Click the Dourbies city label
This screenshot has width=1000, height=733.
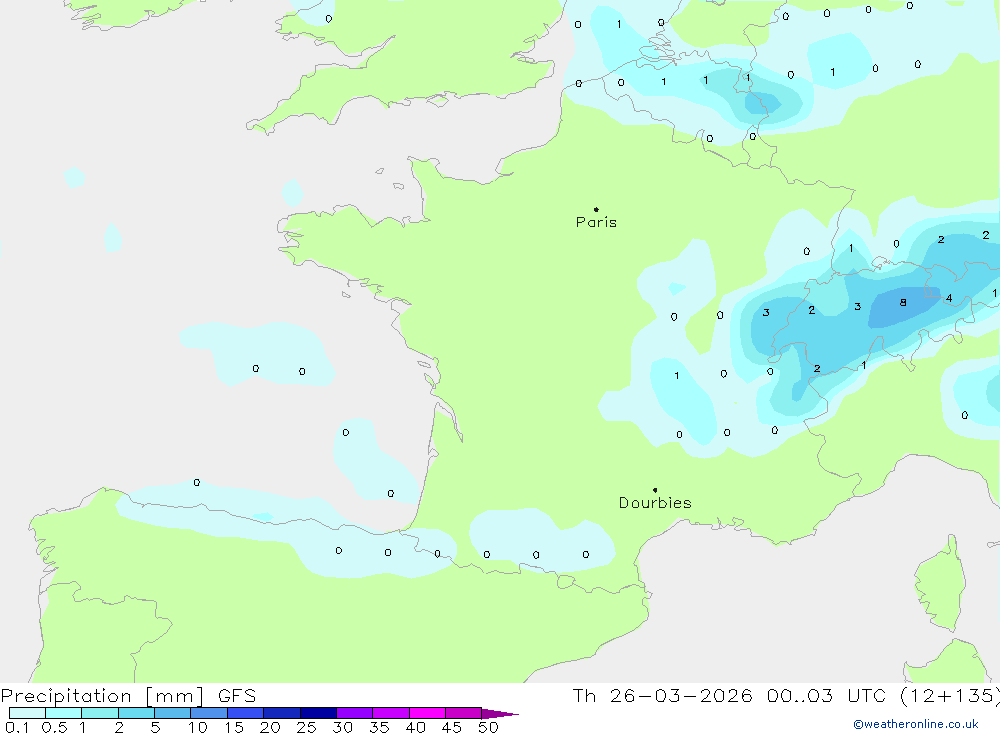pos(655,503)
